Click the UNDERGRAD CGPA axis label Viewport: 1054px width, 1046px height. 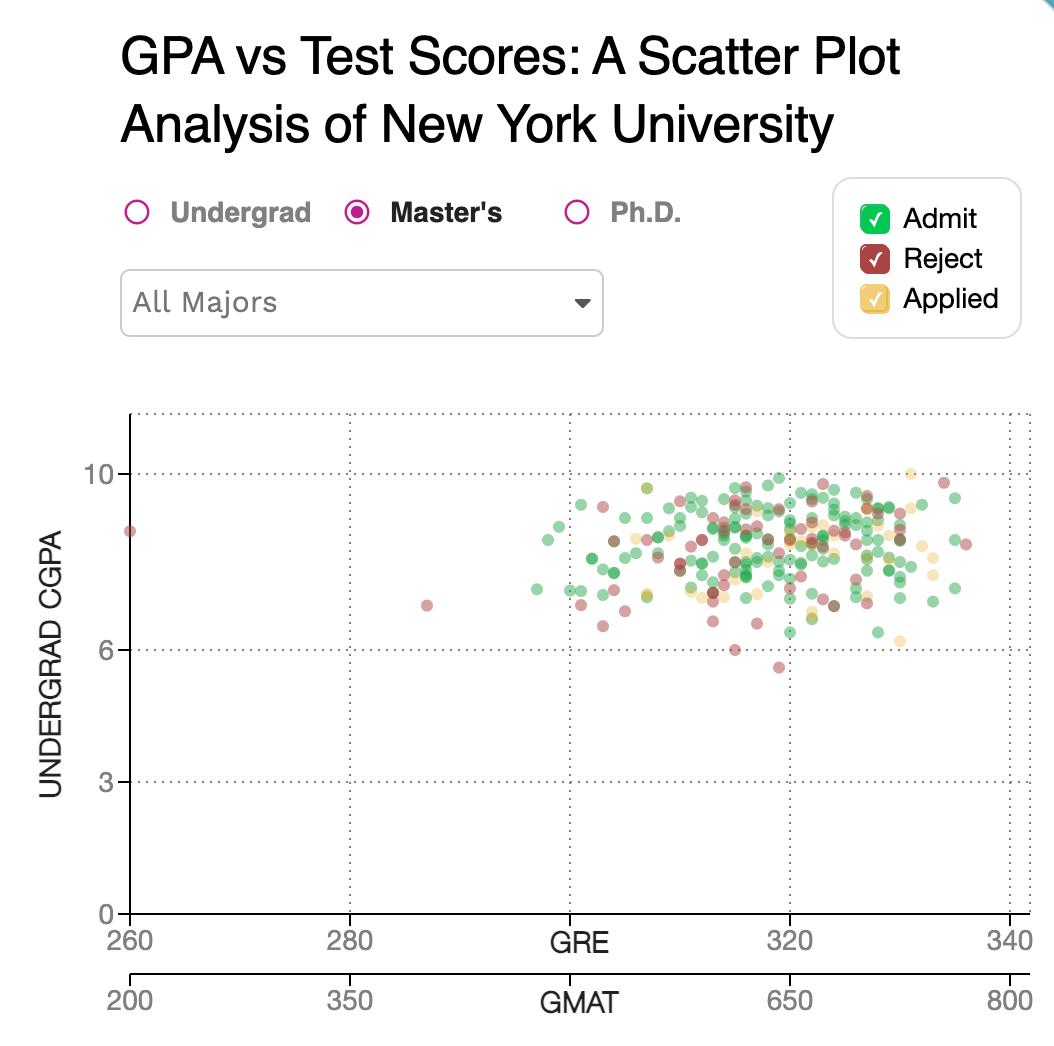click(x=52, y=663)
